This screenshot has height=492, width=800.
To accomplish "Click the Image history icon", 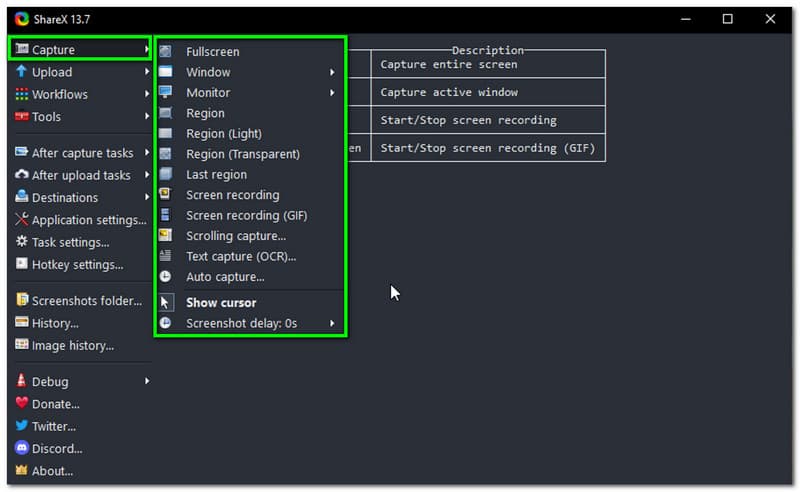I will pos(21,344).
